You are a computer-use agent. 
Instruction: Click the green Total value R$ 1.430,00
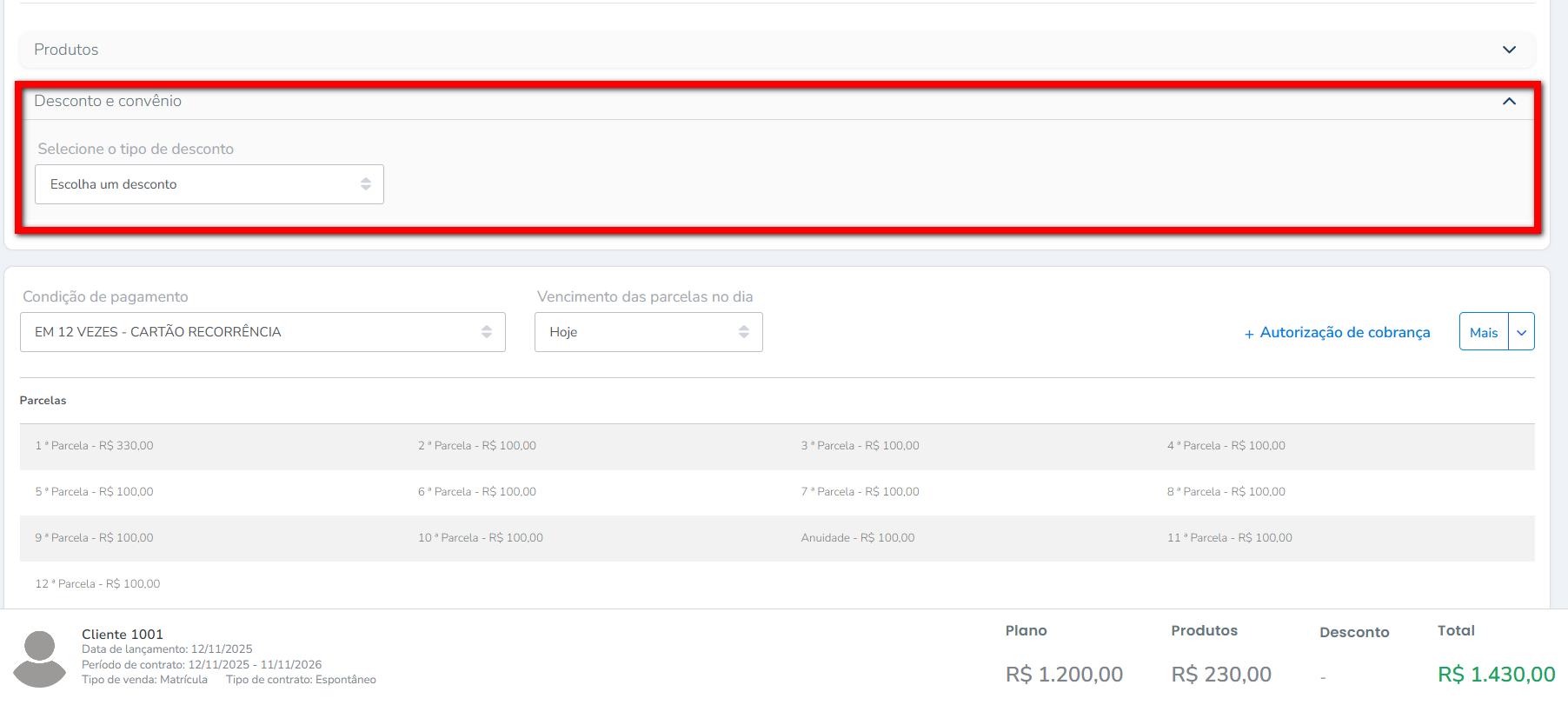(x=1495, y=675)
